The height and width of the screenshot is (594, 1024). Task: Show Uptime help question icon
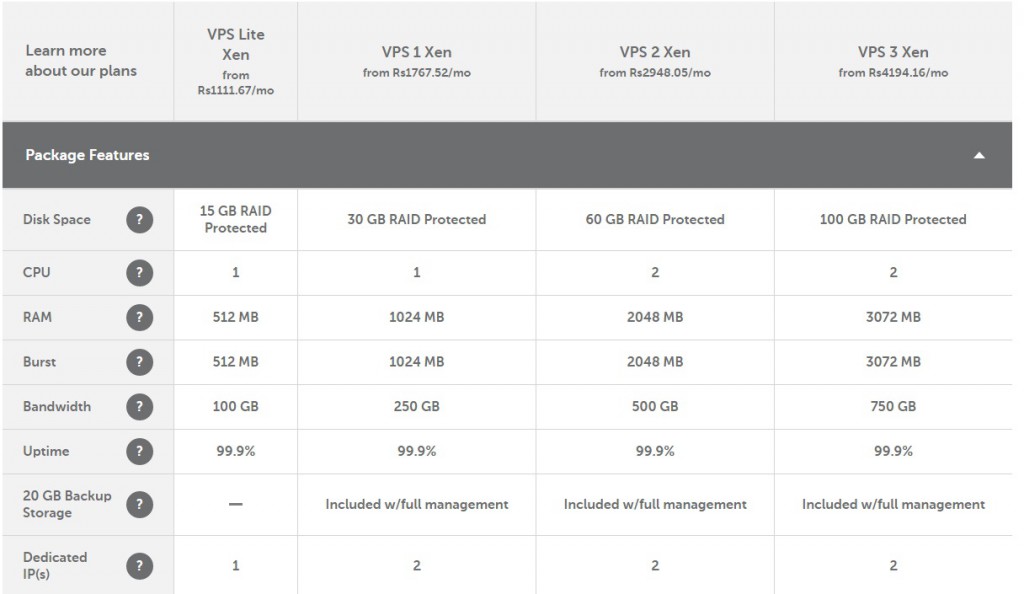[139, 451]
